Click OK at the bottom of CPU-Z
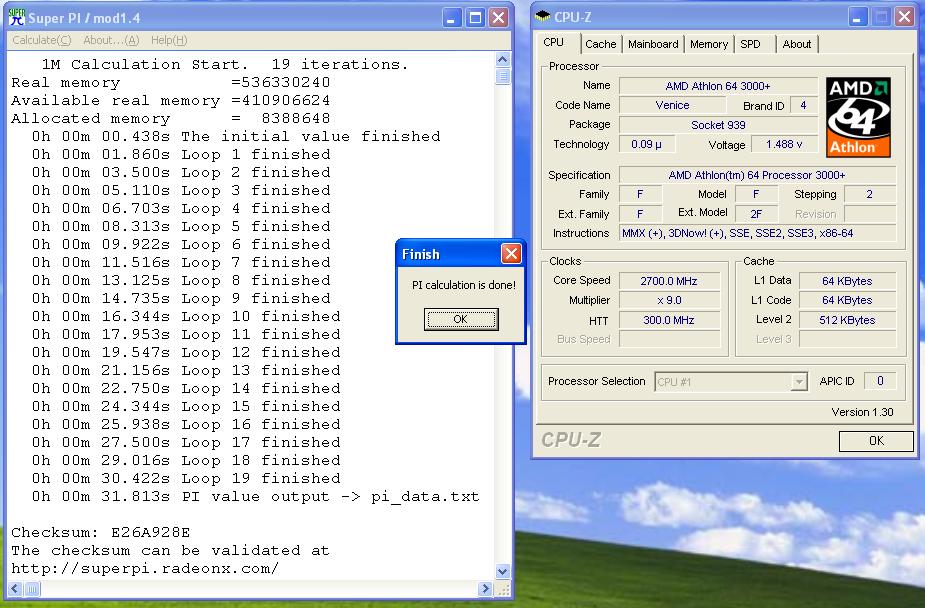This screenshot has height=608, width=925. coord(876,441)
